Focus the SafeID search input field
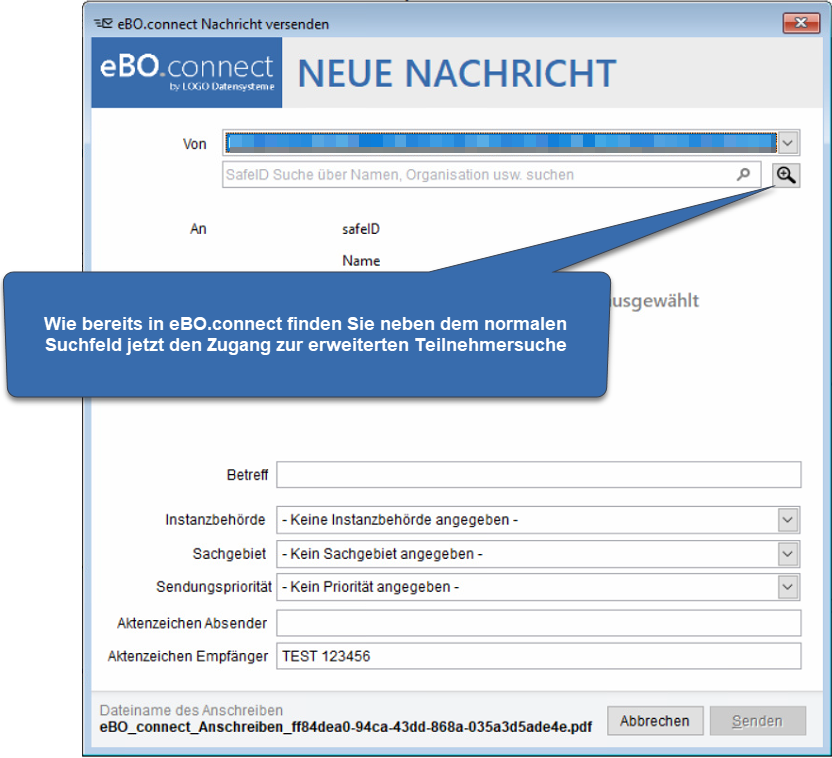832x758 pixels. [x=491, y=175]
